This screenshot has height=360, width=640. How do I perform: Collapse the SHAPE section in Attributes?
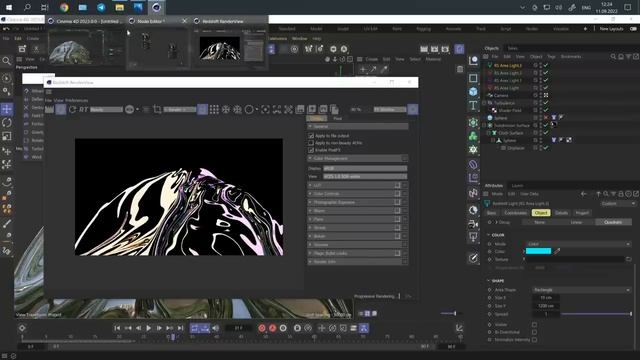click(489, 281)
